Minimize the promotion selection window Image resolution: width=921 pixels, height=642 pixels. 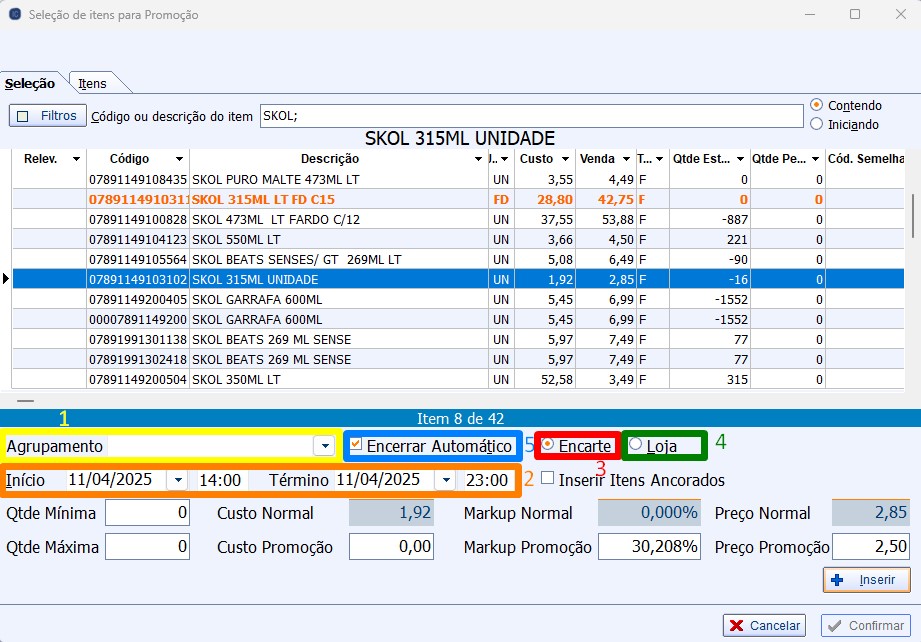(810, 14)
